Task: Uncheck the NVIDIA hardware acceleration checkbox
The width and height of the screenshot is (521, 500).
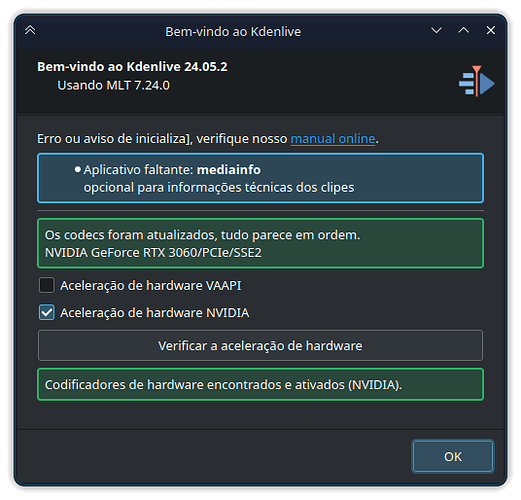Action: (46, 312)
